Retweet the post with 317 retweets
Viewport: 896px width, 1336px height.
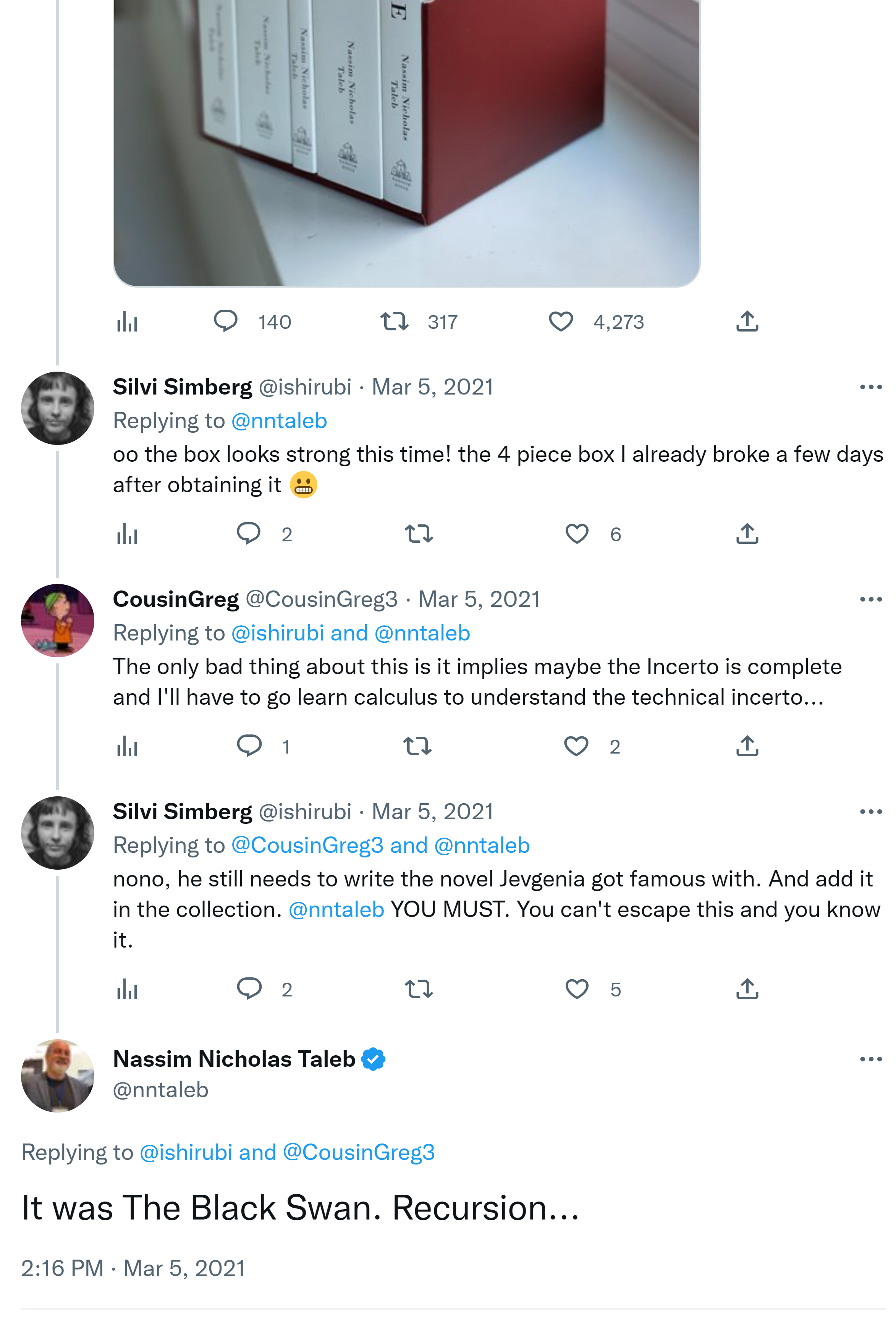(394, 322)
